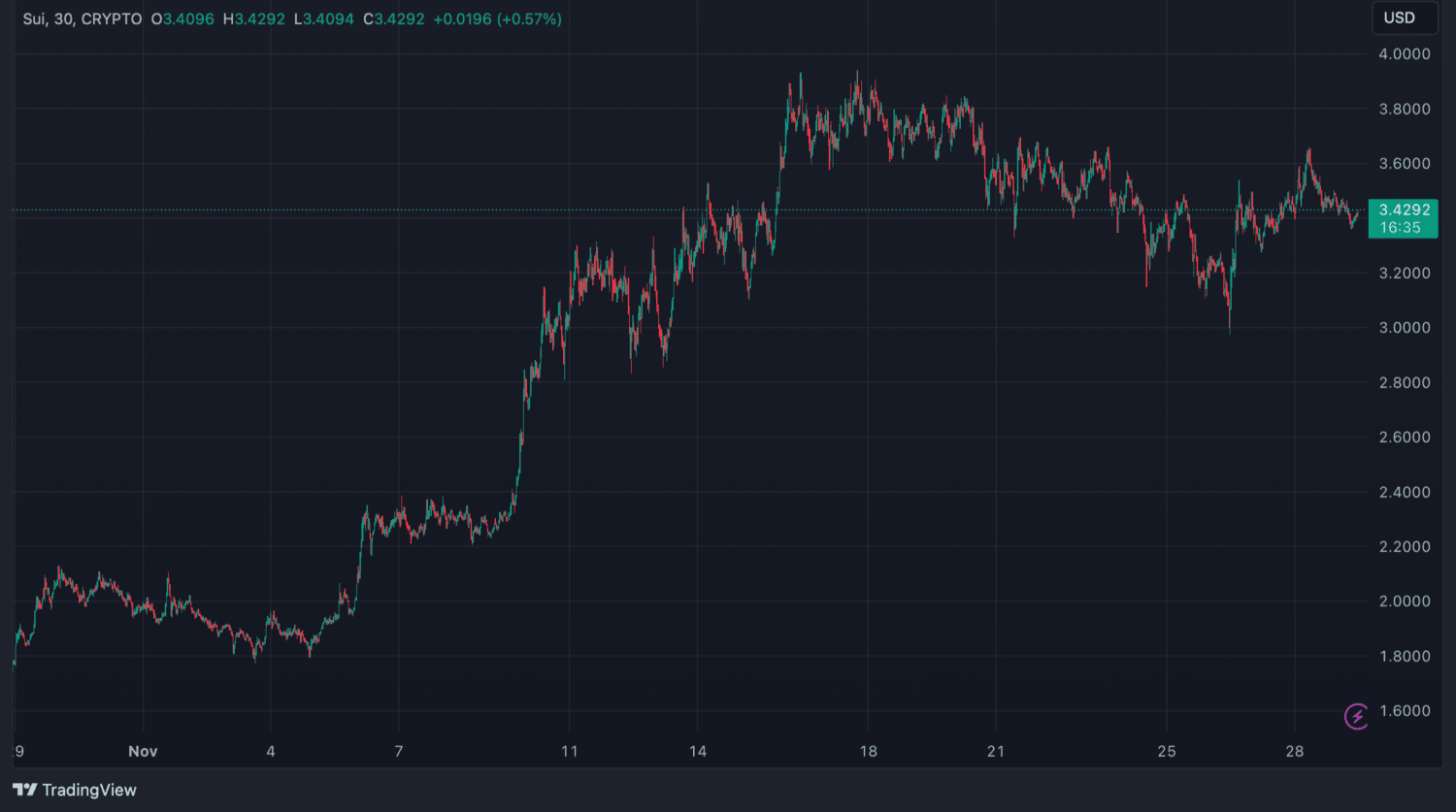1456x812 pixels.
Task: Click the purple lightning bolt icon
Action: (1356, 717)
